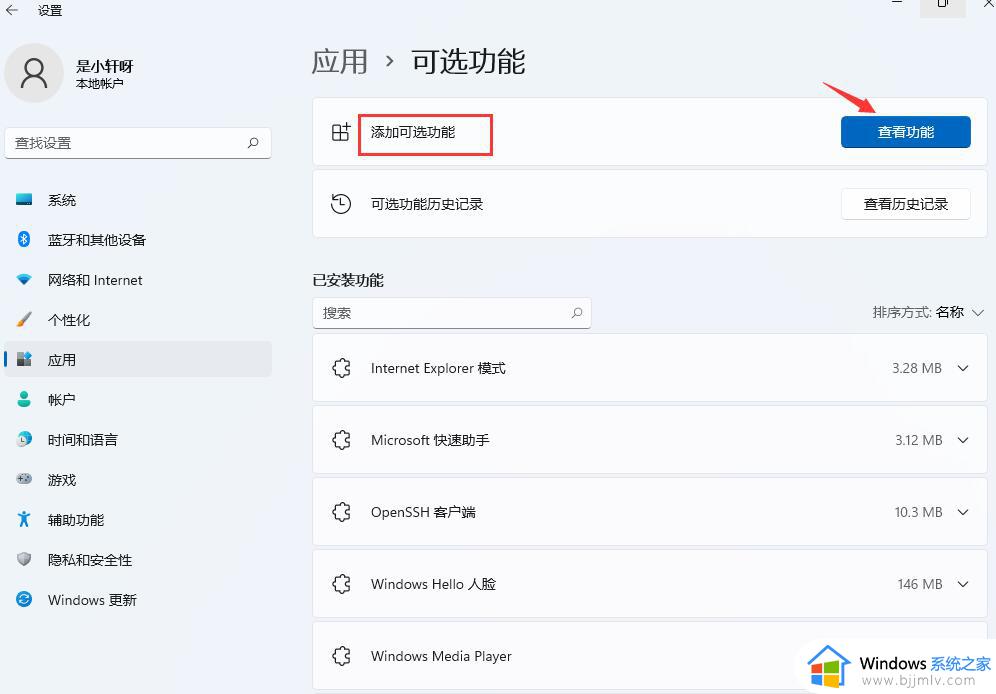Screen dimensions: 996x694
Task: Click the 查看历史记录 button
Action: point(905,204)
